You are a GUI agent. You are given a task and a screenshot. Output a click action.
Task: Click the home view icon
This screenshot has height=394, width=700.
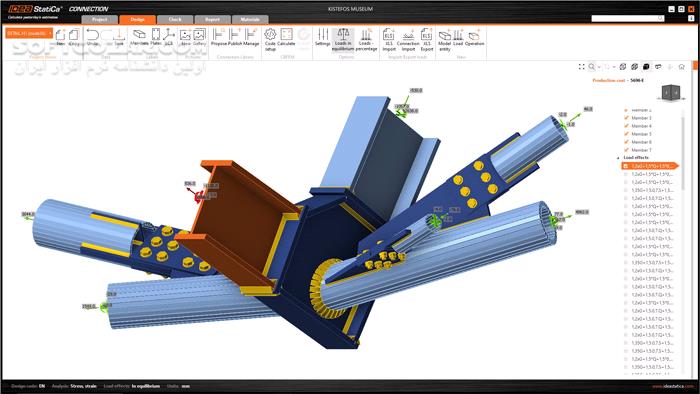tap(681, 66)
